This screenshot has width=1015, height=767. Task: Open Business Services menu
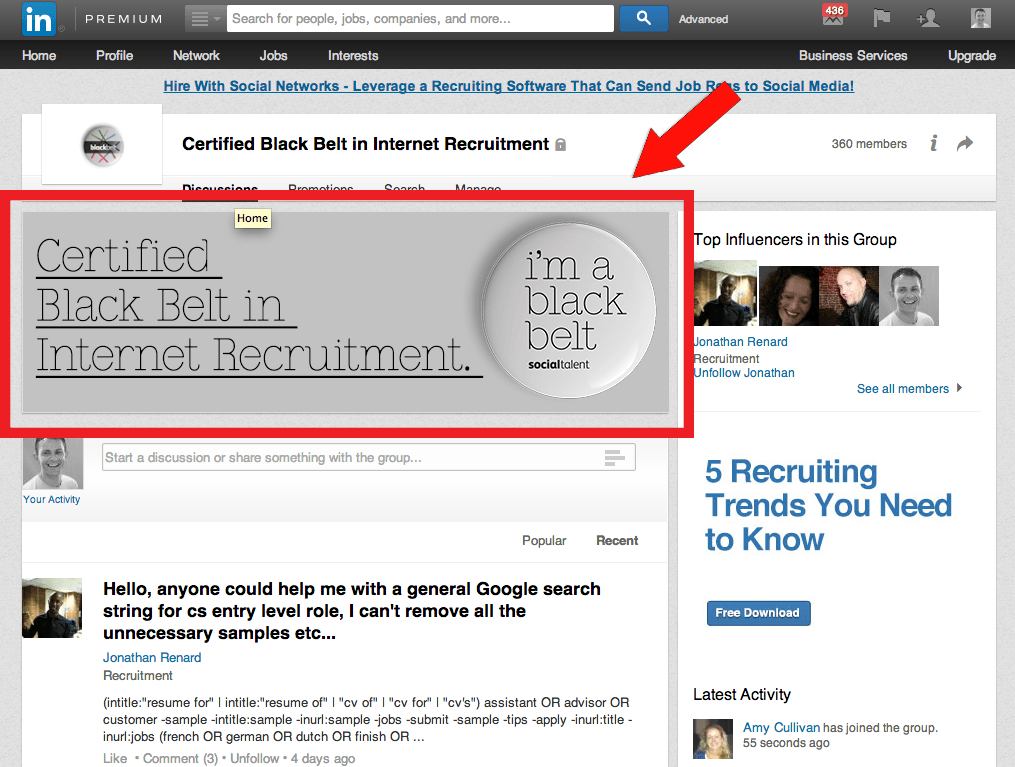coord(853,56)
